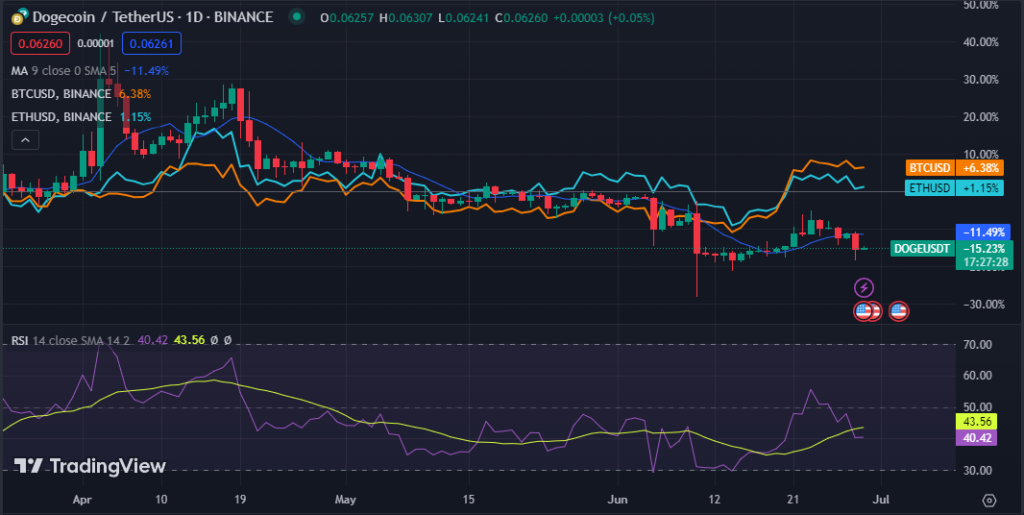Collapse the indicator legend with chevron button
This screenshot has height=515, width=1024.
[25, 140]
